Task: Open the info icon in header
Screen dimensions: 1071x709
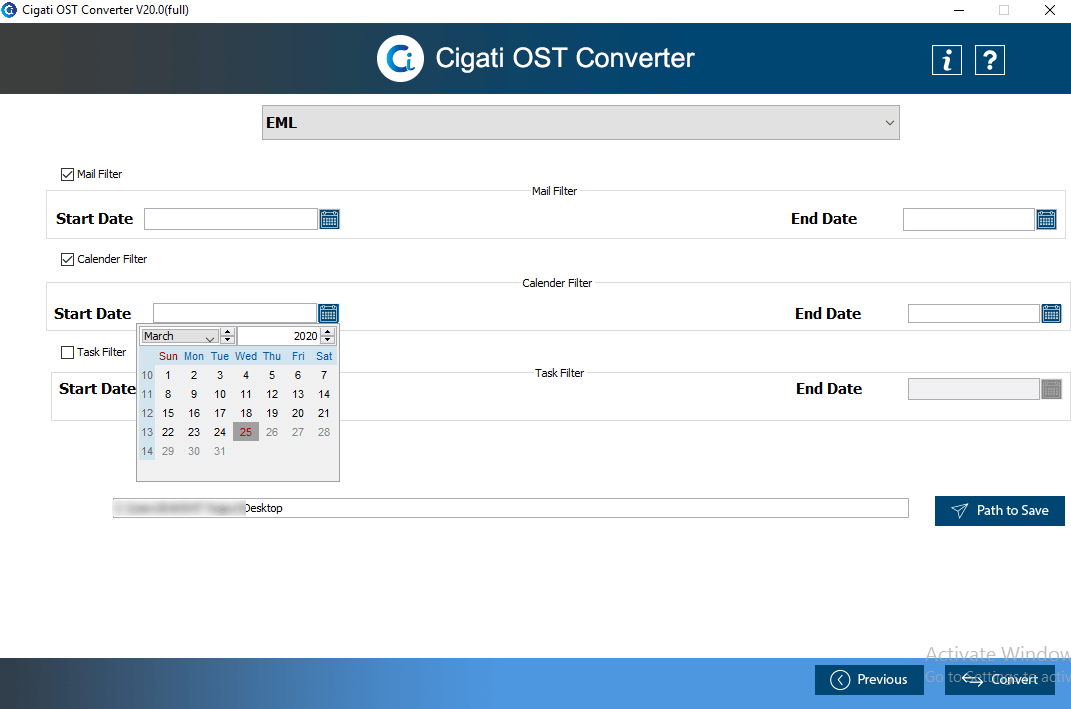Action: (947, 60)
